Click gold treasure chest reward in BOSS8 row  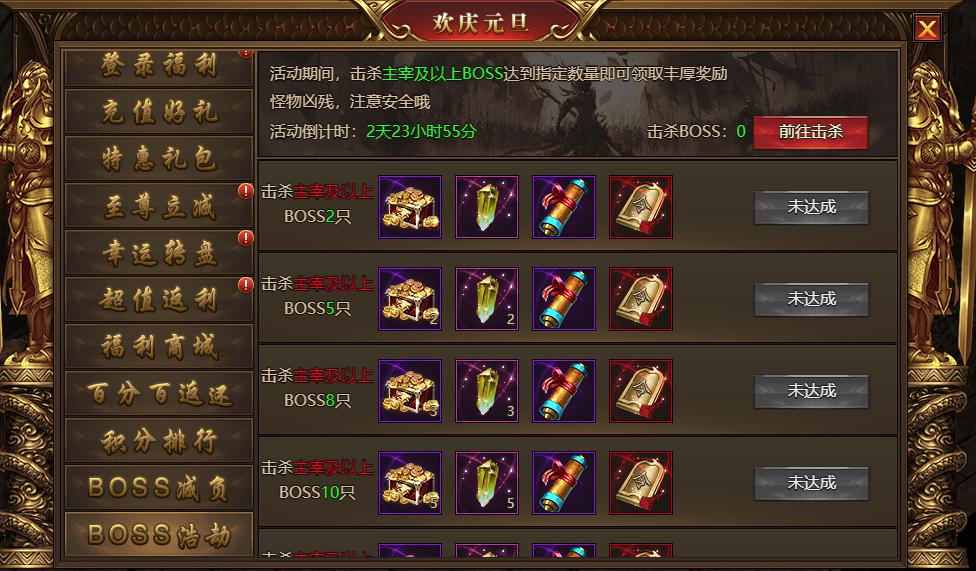click(x=410, y=391)
